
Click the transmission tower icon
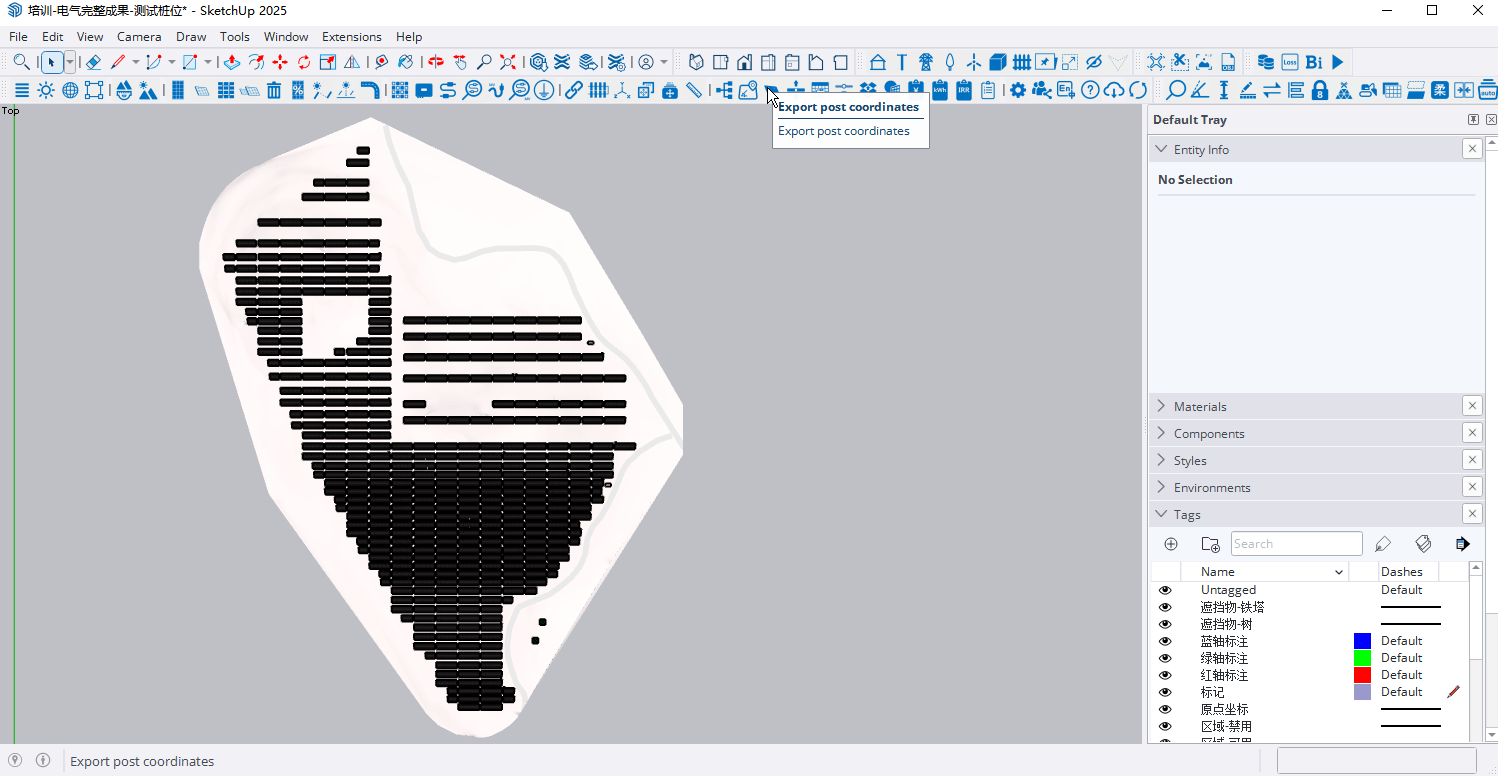(x=926, y=62)
